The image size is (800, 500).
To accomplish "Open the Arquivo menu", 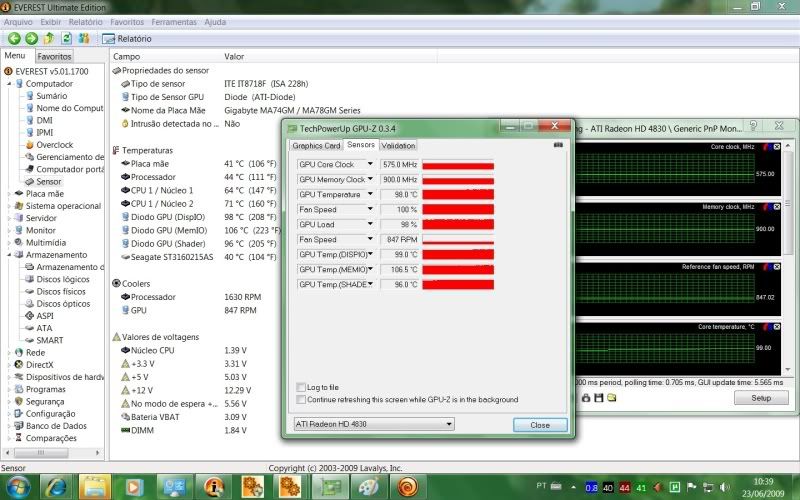I will coord(18,22).
